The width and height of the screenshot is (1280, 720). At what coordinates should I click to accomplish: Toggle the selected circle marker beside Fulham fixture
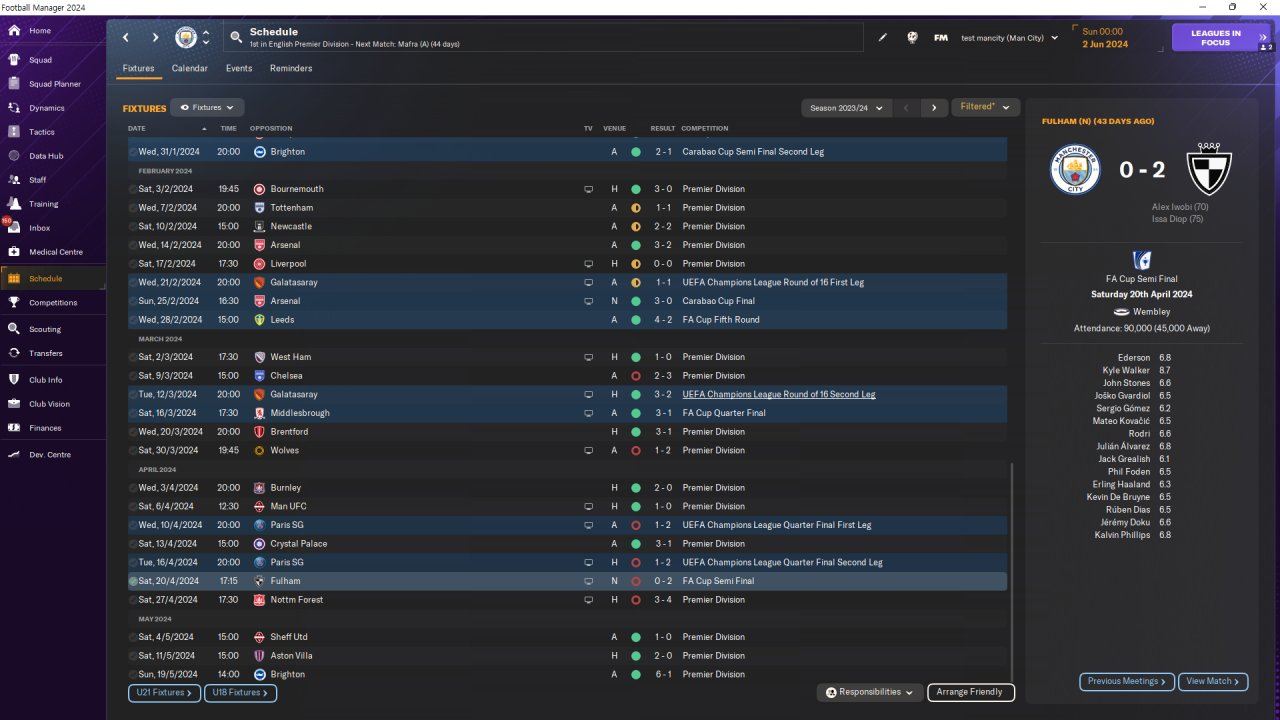pos(133,581)
